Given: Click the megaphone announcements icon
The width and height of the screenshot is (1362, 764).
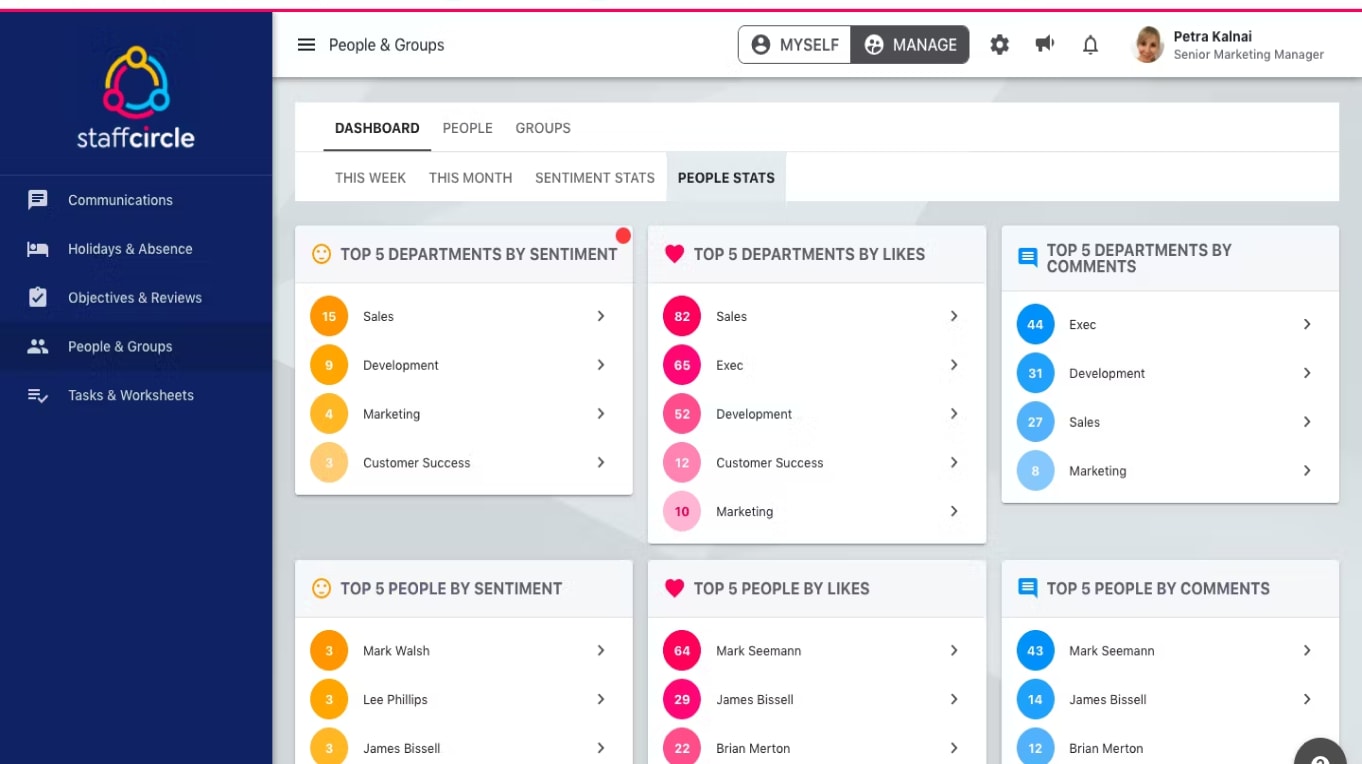Looking at the screenshot, I should click(x=1045, y=45).
